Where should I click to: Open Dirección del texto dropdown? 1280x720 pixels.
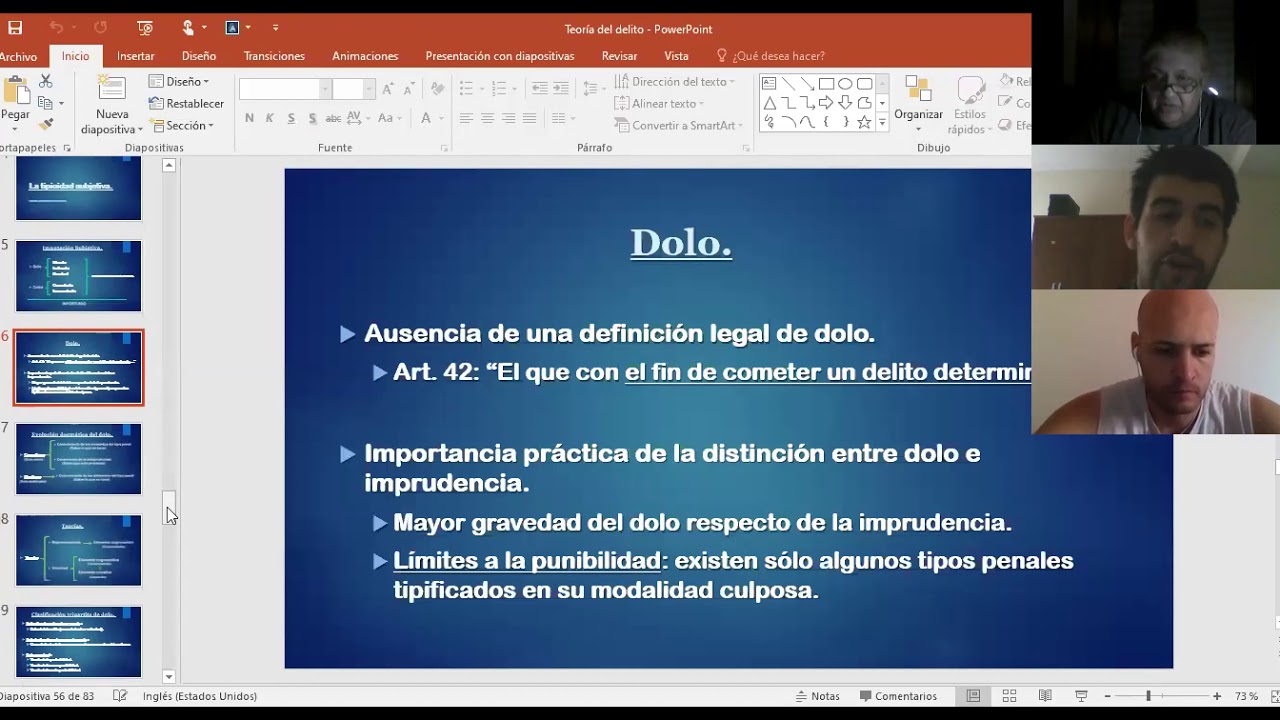pos(675,82)
